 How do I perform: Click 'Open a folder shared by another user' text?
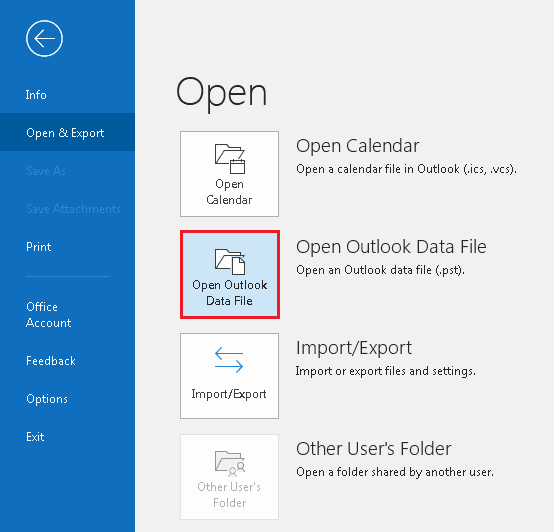point(395,472)
